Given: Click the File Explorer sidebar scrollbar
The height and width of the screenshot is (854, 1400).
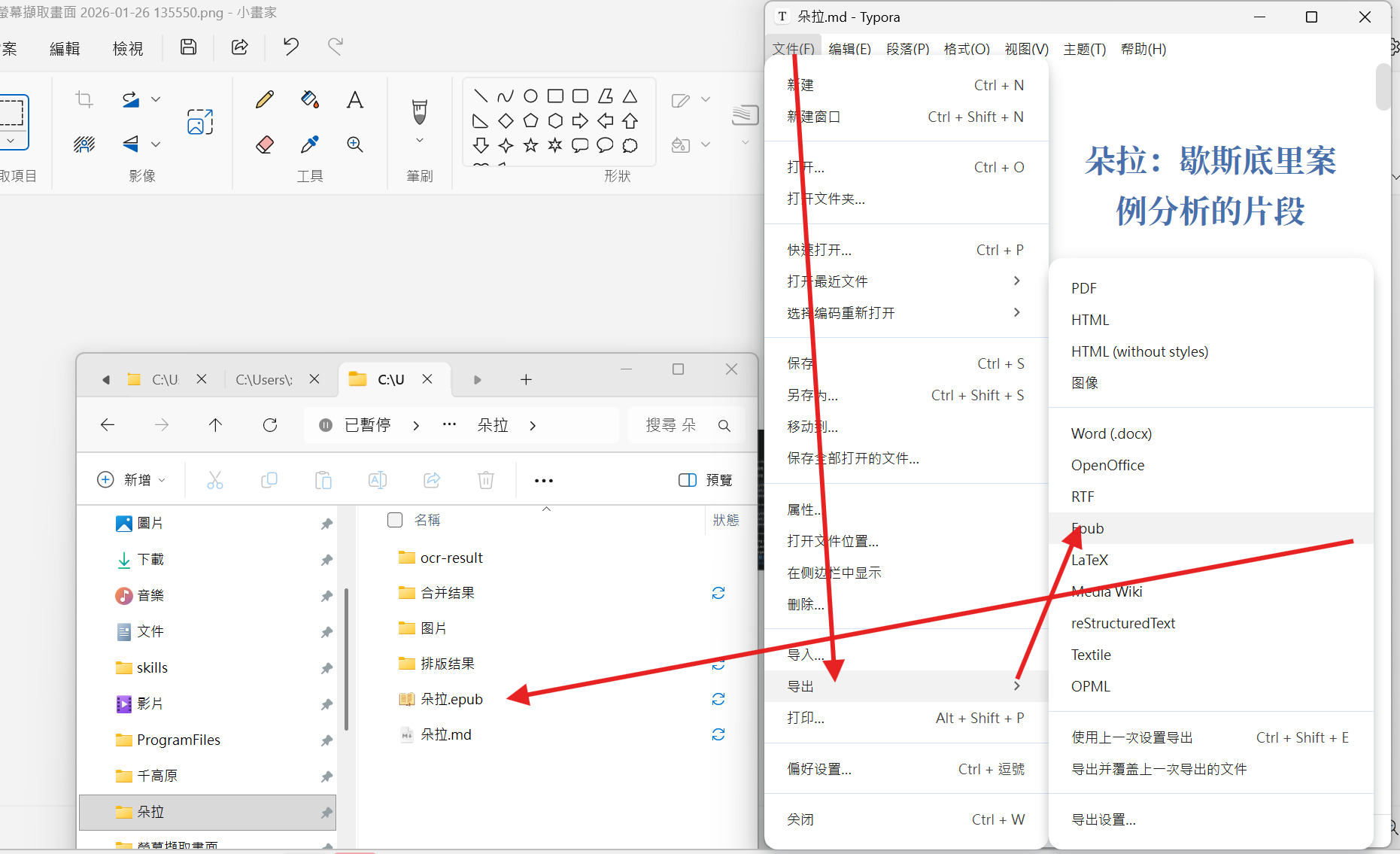Looking at the screenshot, I should tap(346, 659).
